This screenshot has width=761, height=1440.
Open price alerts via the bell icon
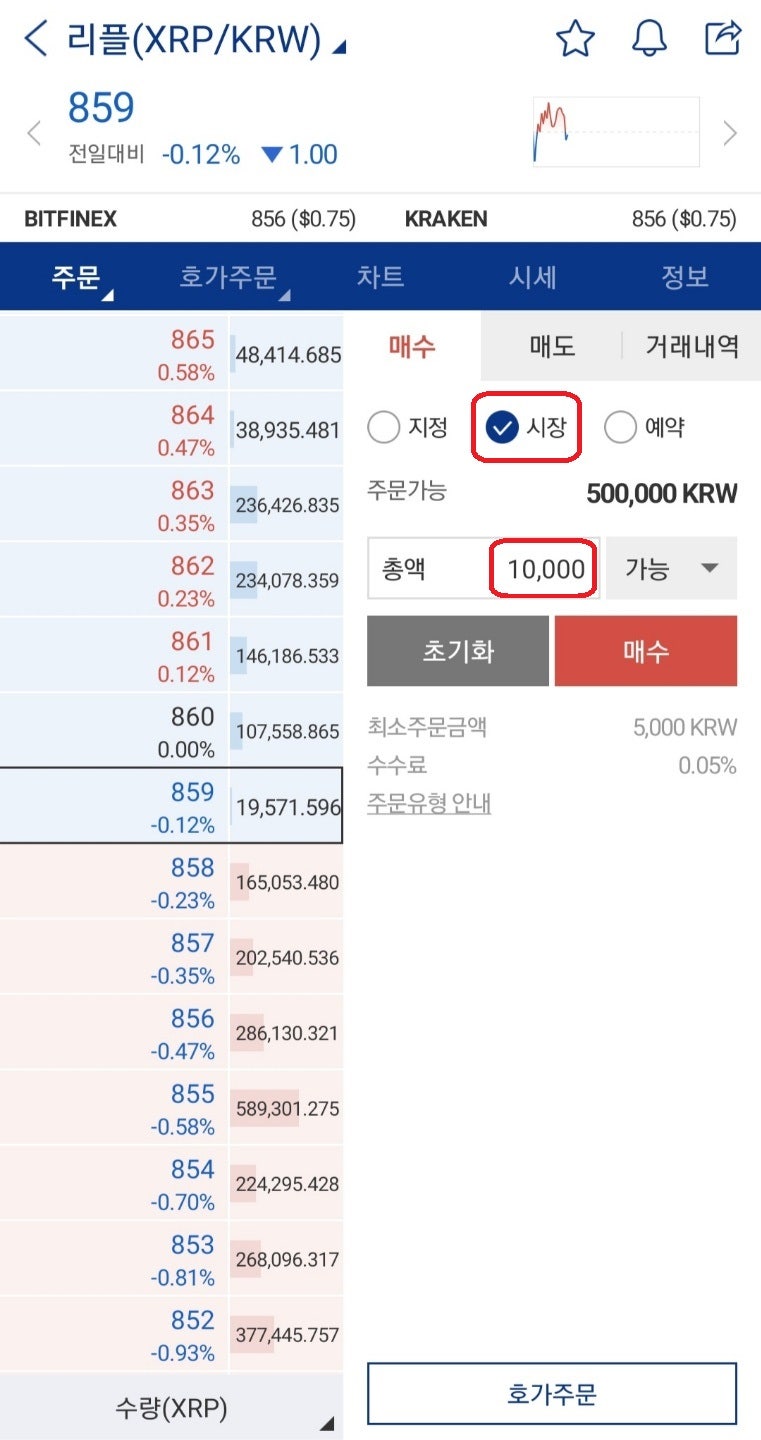pyautogui.click(x=650, y=40)
